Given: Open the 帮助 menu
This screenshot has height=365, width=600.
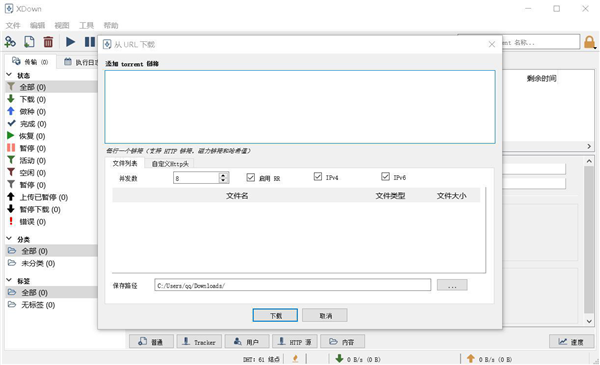Looking at the screenshot, I should tap(111, 25).
